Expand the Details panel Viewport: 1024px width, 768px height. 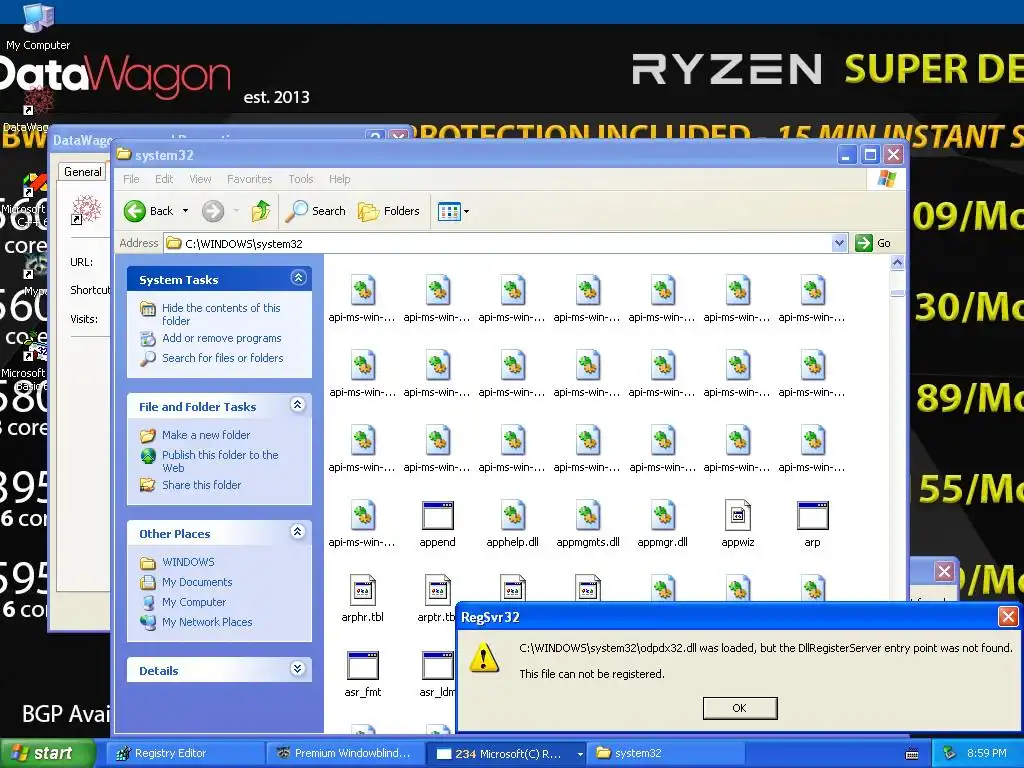tap(298, 669)
